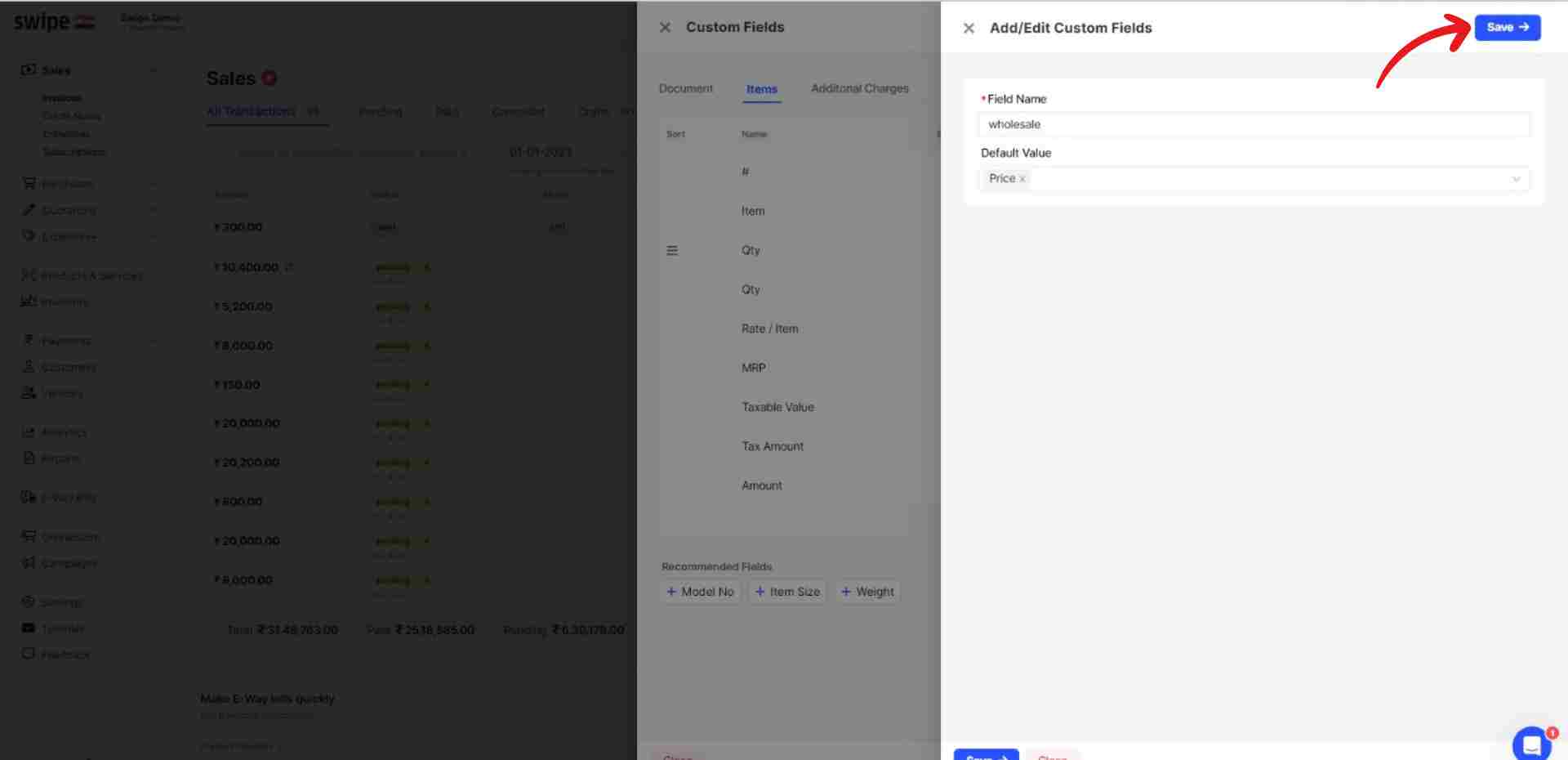Open Settings icon in sidebar
This screenshot has height=760, width=1568.
[29, 601]
